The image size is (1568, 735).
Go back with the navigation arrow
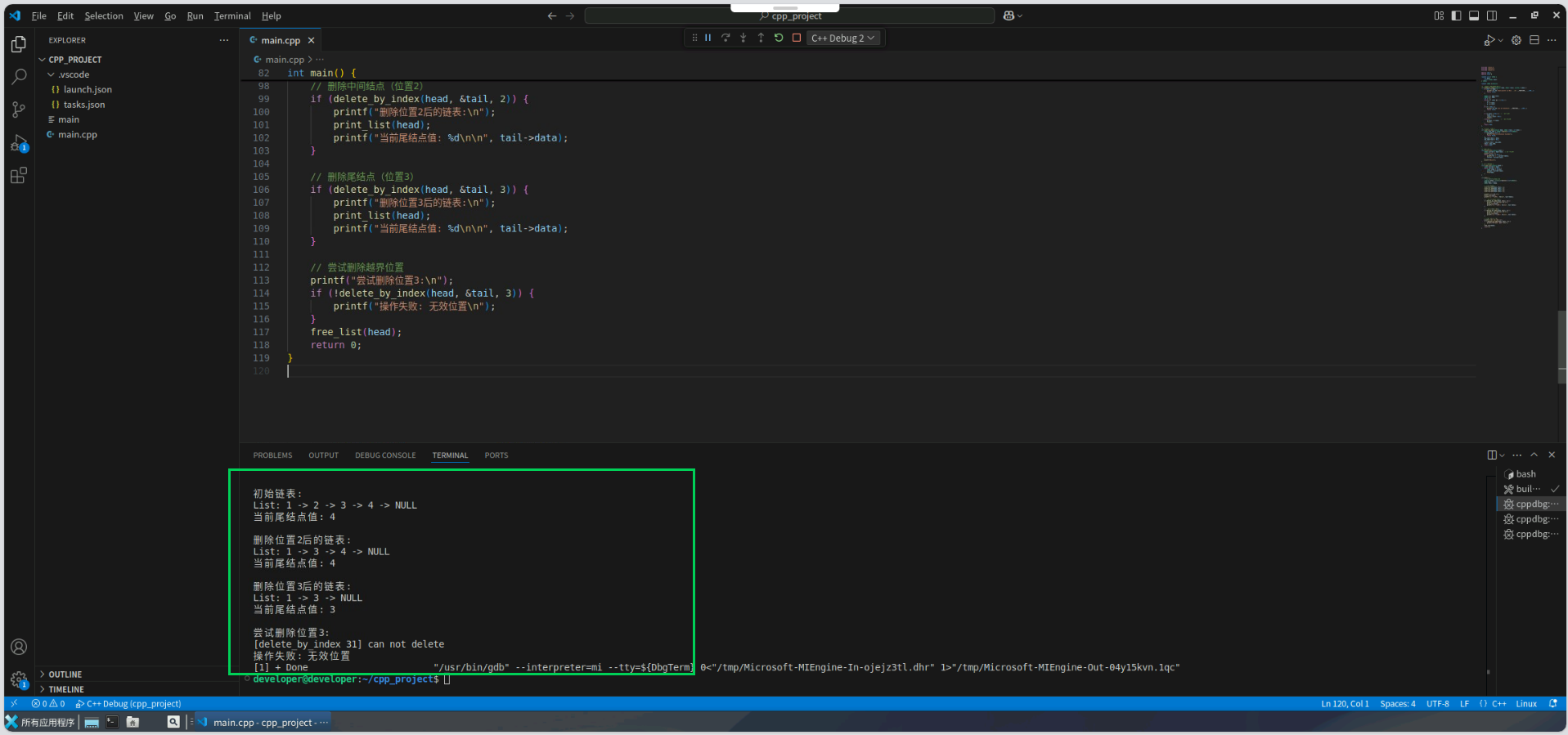552,16
